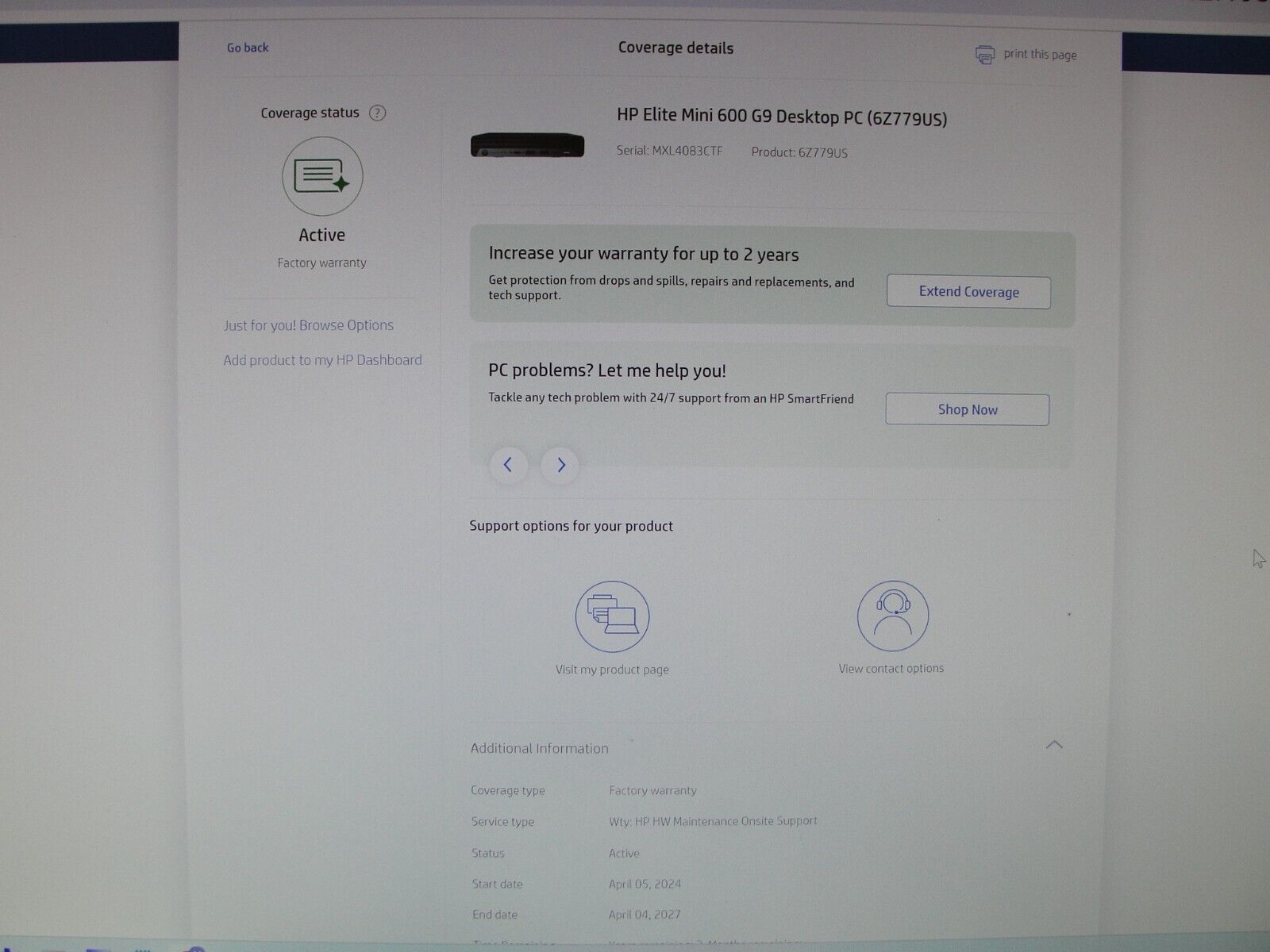Click Start date value April 05, 2024
The image size is (1270, 952).
(645, 884)
